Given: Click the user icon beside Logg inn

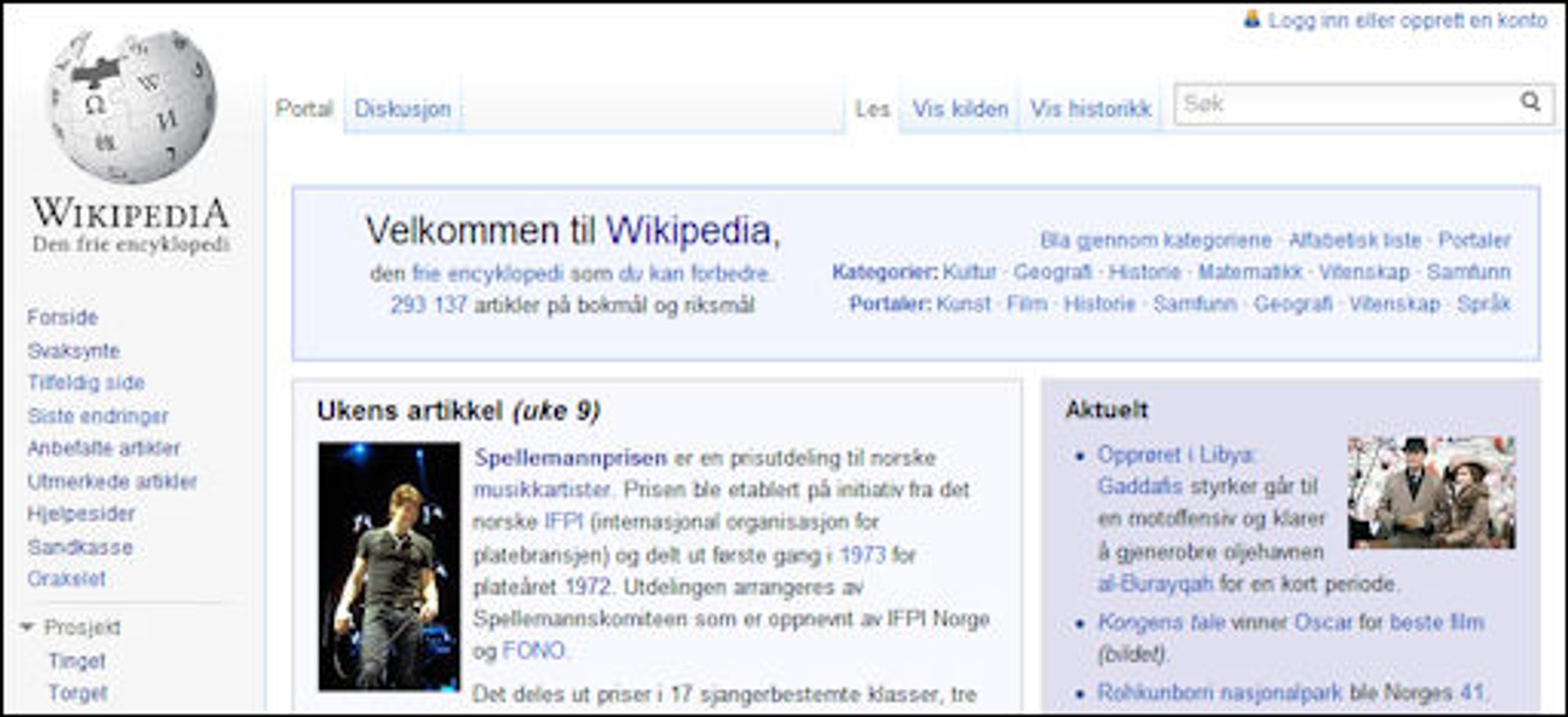Looking at the screenshot, I should pos(1252,19).
